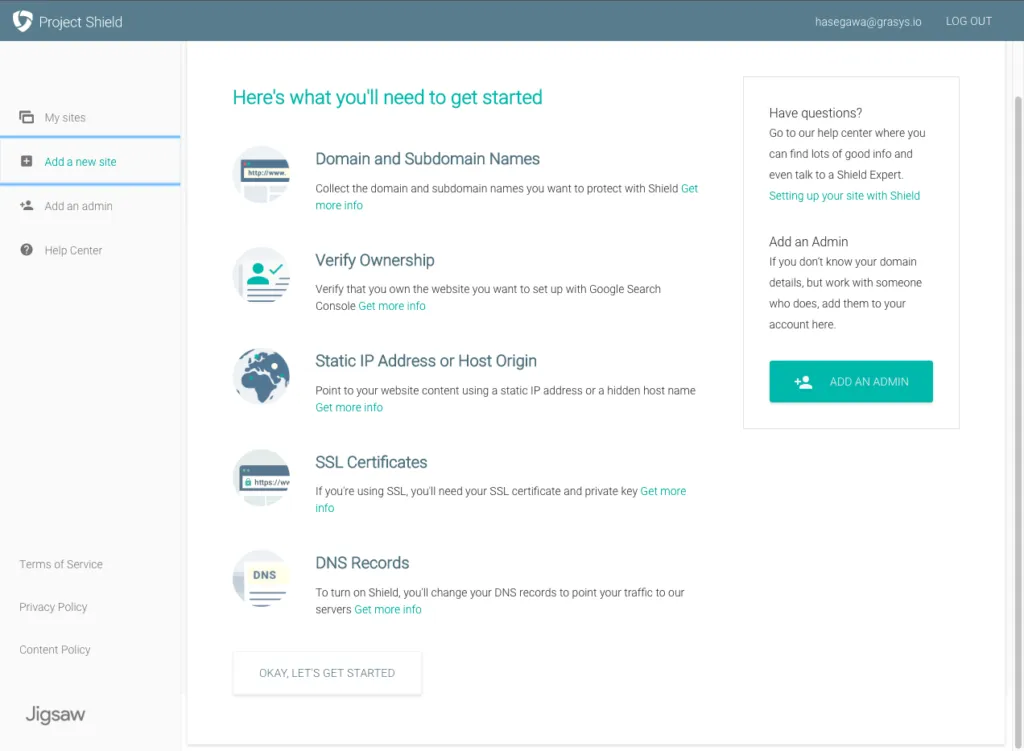Click the hasegawa@grasys.io account email
The width and height of the screenshot is (1024, 751).
tap(868, 22)
